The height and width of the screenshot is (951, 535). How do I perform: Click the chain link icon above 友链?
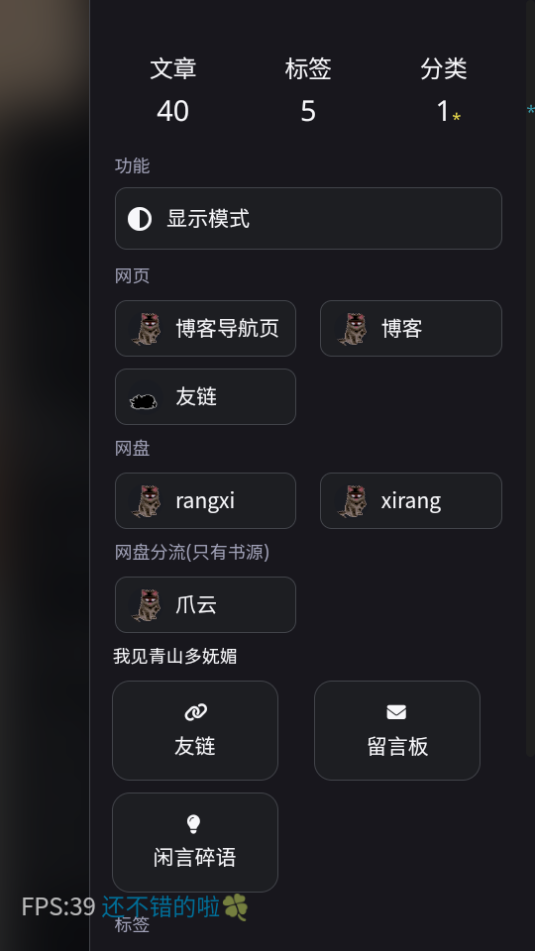pyautogui.click(x=195, y=712)
